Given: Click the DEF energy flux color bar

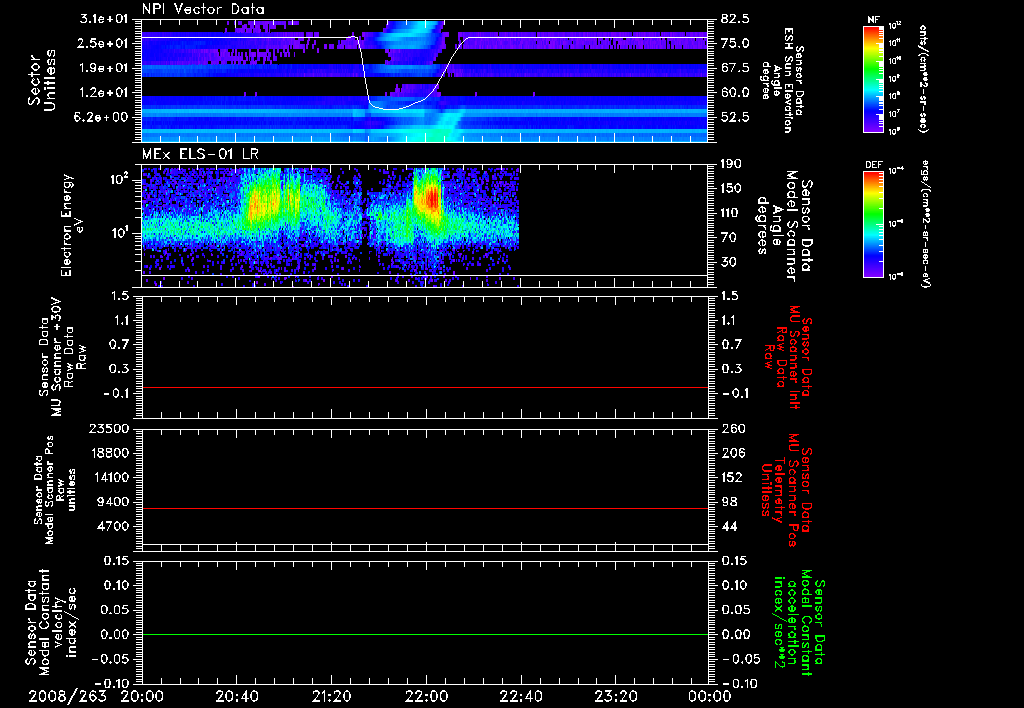Looking at the screenshot, I should pos(873,224).
